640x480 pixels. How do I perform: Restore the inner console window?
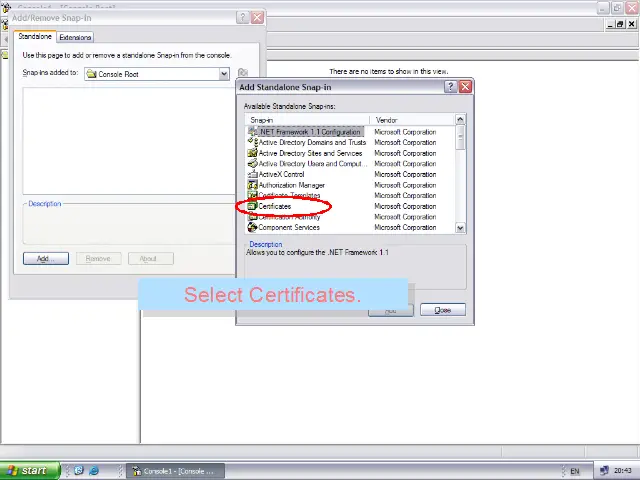[x=620, y=24]
